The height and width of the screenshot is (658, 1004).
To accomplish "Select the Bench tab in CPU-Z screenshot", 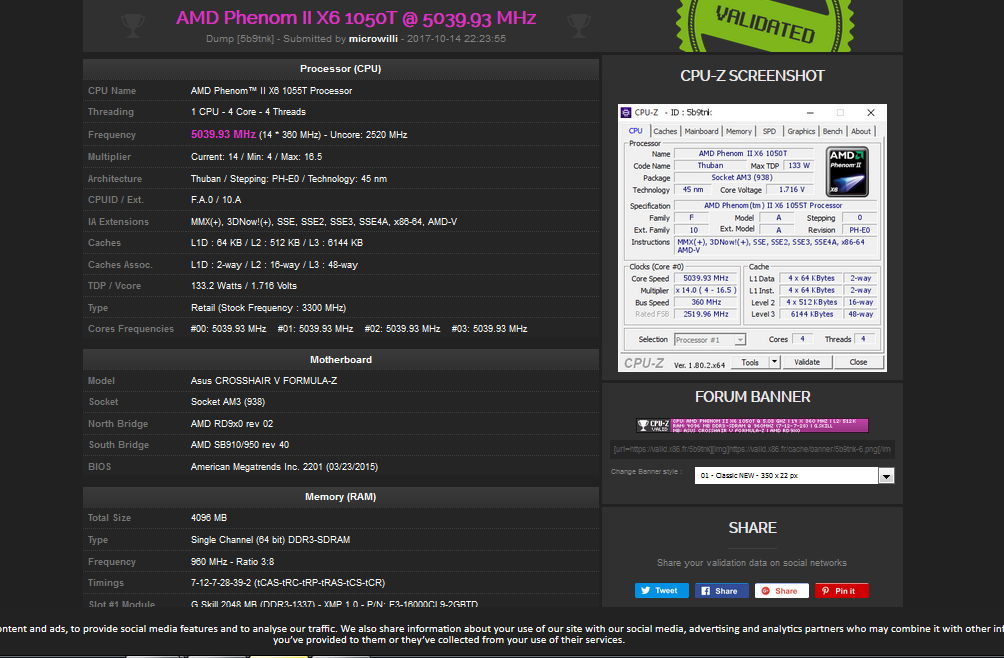I will 832,131.
